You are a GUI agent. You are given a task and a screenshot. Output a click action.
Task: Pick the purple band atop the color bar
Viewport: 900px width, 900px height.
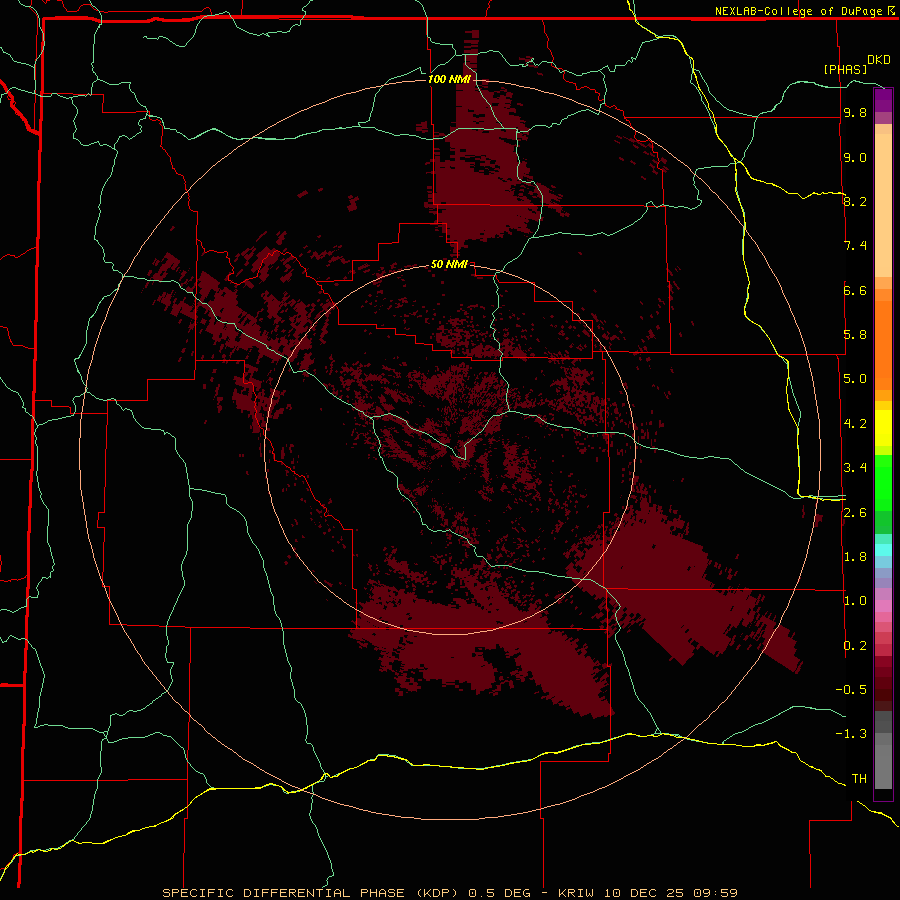click(x=883, y=100)
